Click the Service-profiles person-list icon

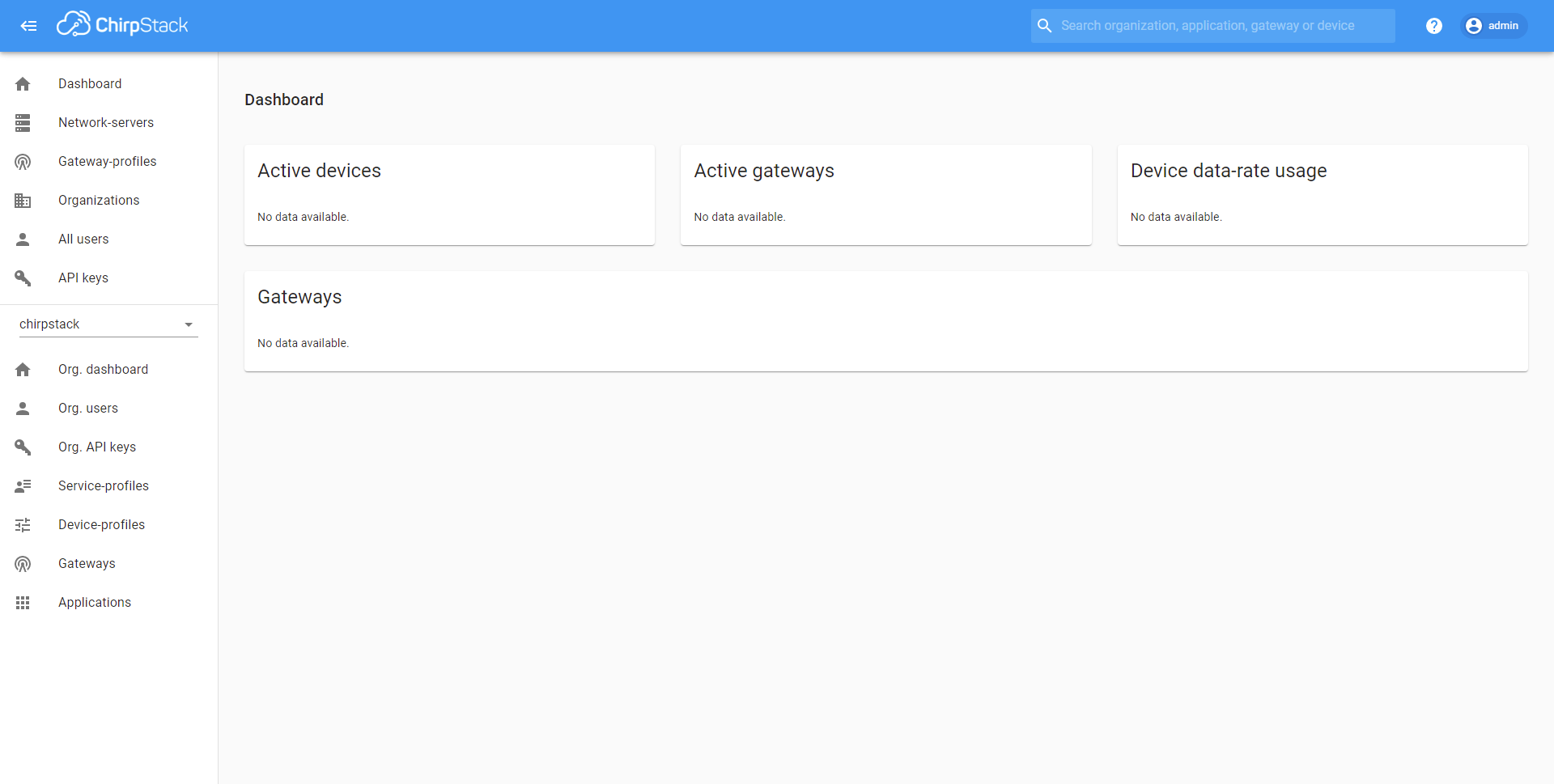click(x=23, y=486)
